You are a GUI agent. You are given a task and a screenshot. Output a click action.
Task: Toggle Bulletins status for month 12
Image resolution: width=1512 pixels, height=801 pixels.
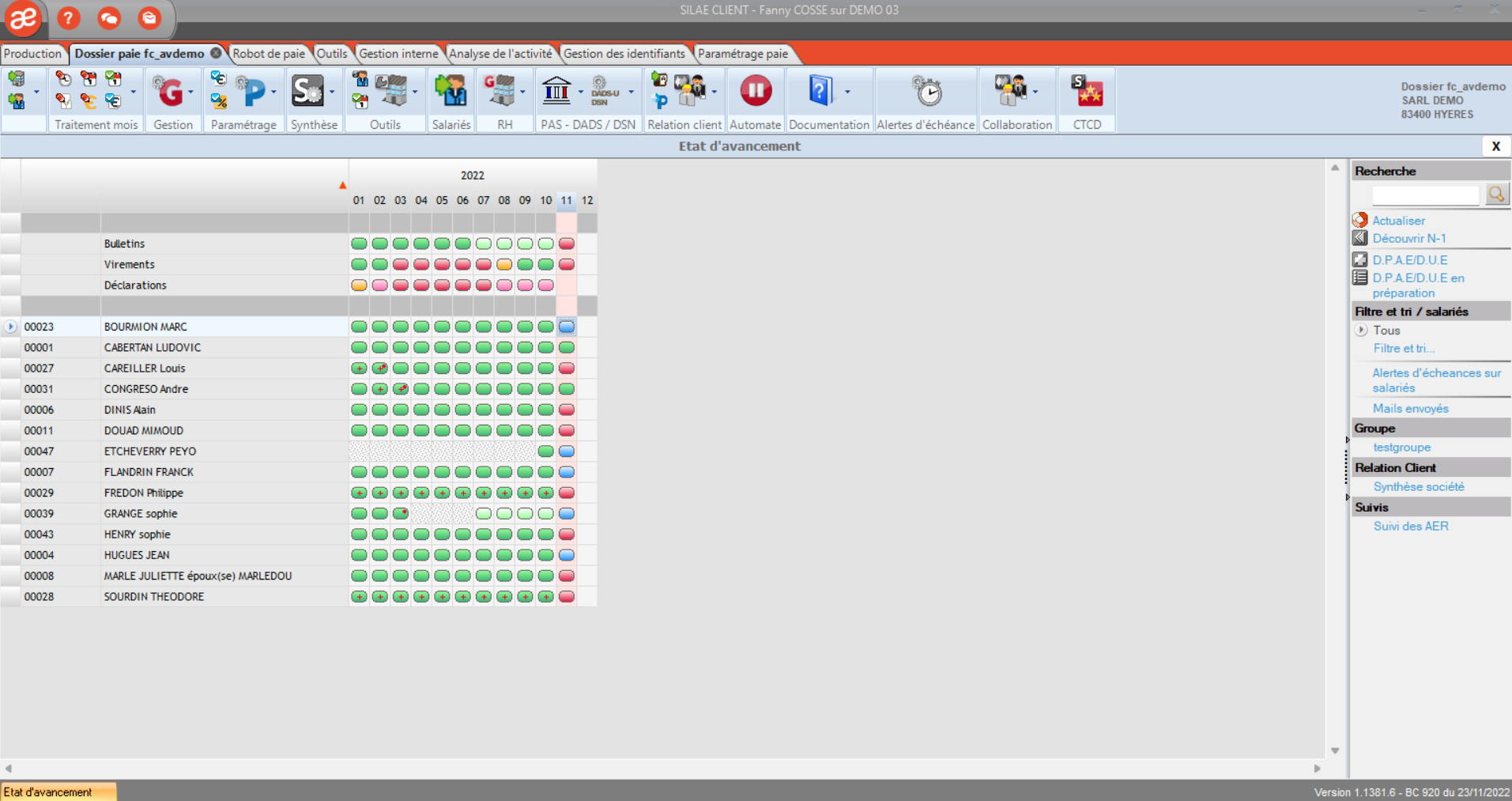click(586, 244)
